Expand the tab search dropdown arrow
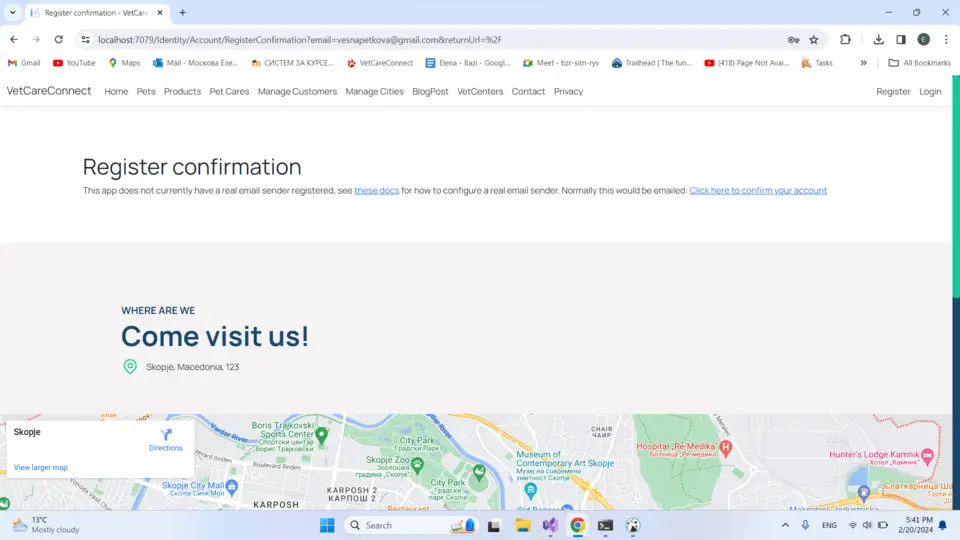Viewport: 960px width, 540px height. coord(12,13)
